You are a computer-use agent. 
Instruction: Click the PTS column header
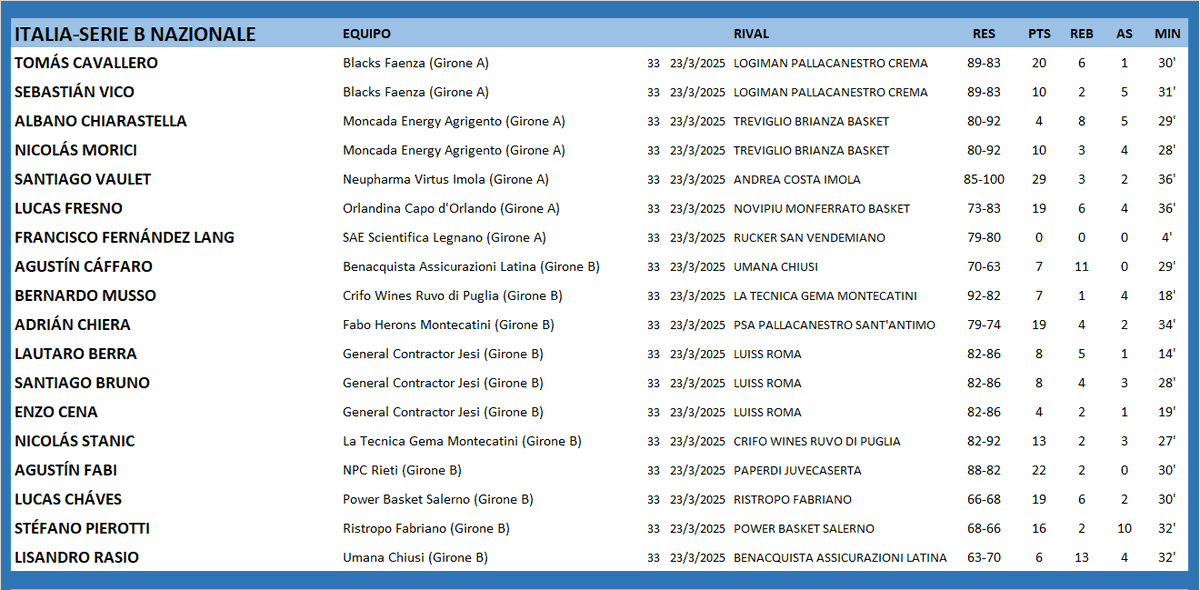tap(1039, 34)
